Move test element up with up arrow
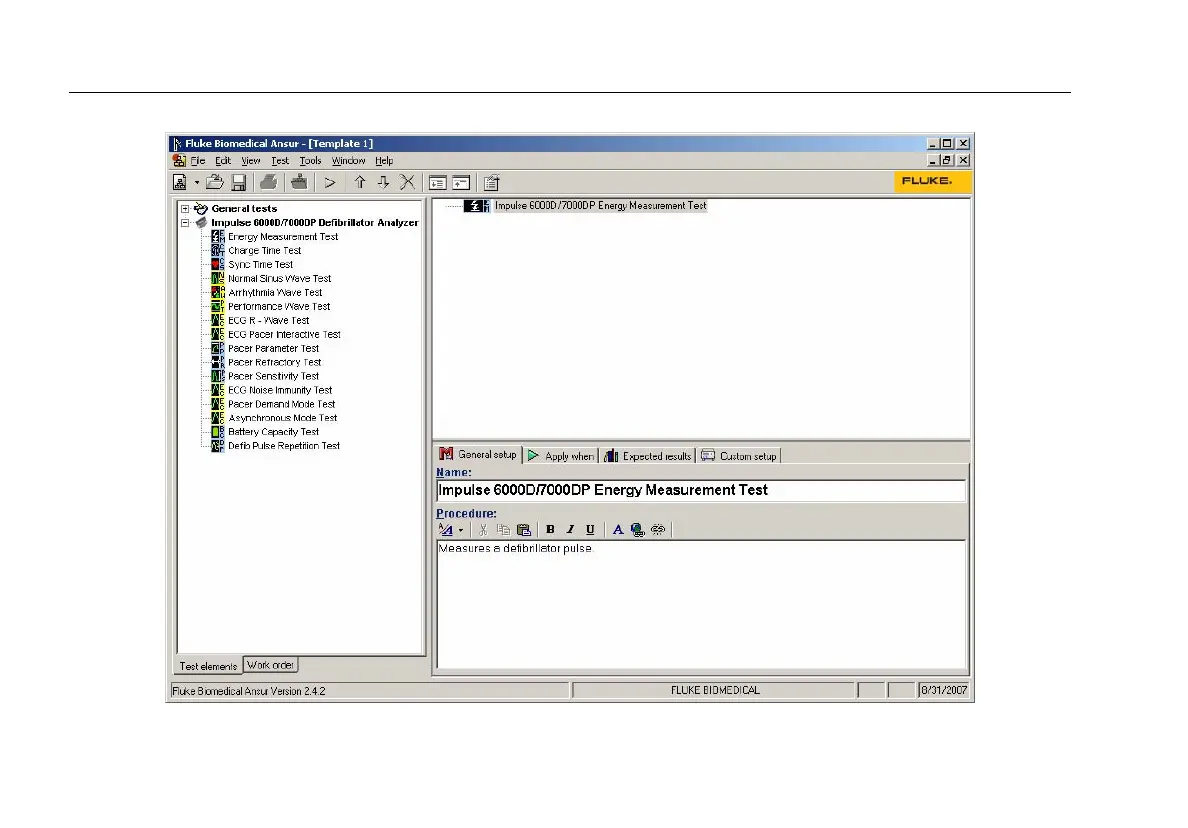The height and width of the screenshot is (828, 1188). click(360, 183)
